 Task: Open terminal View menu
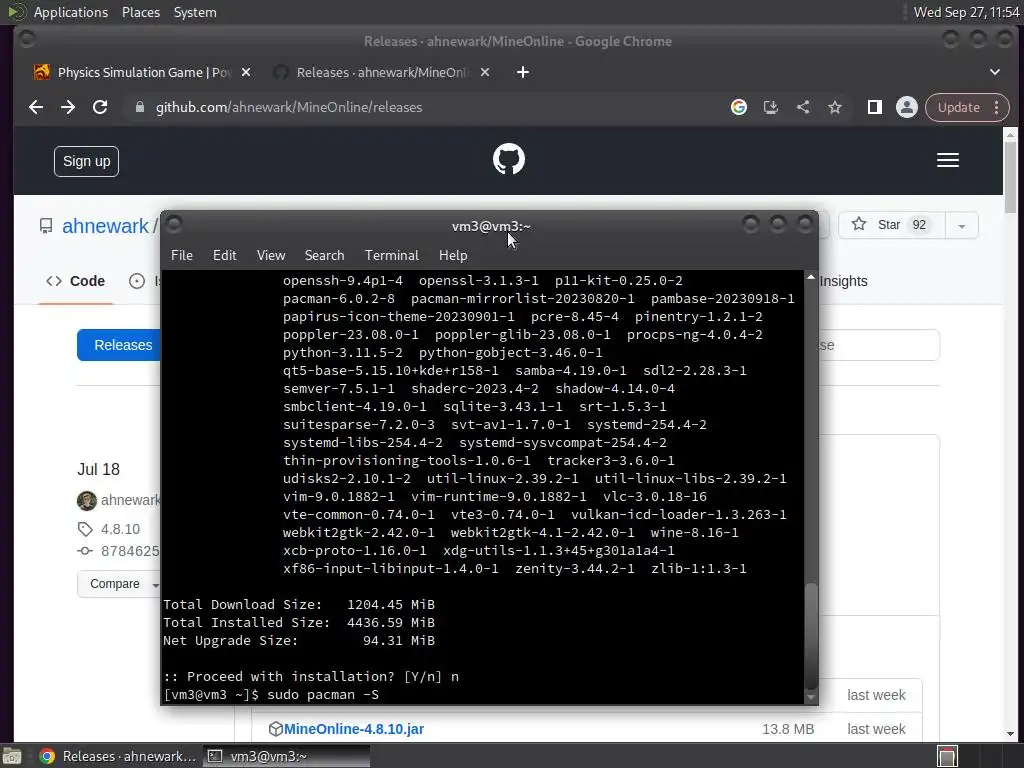pyautogui.click(x=270, y=255)
